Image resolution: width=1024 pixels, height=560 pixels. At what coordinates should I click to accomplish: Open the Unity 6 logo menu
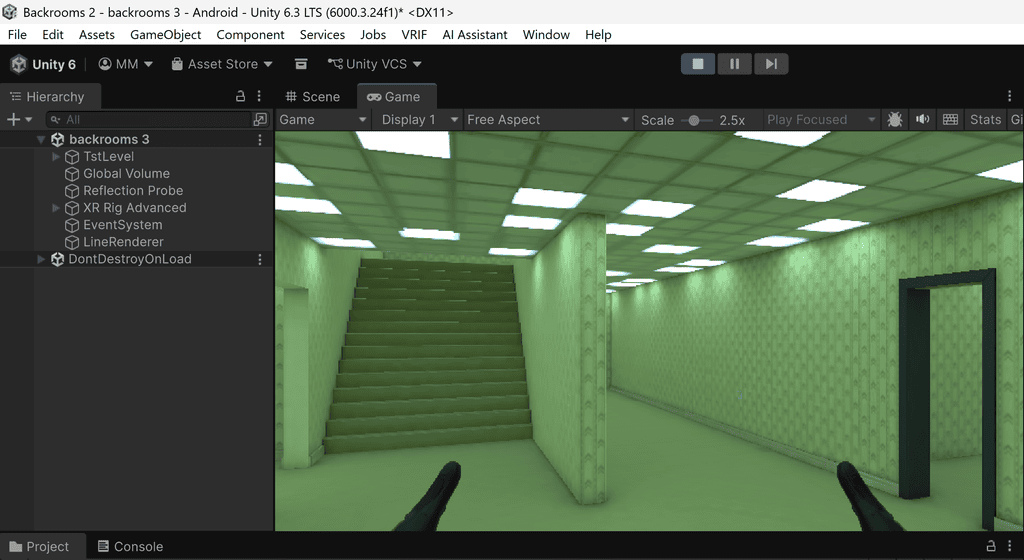tap(43, 64)
